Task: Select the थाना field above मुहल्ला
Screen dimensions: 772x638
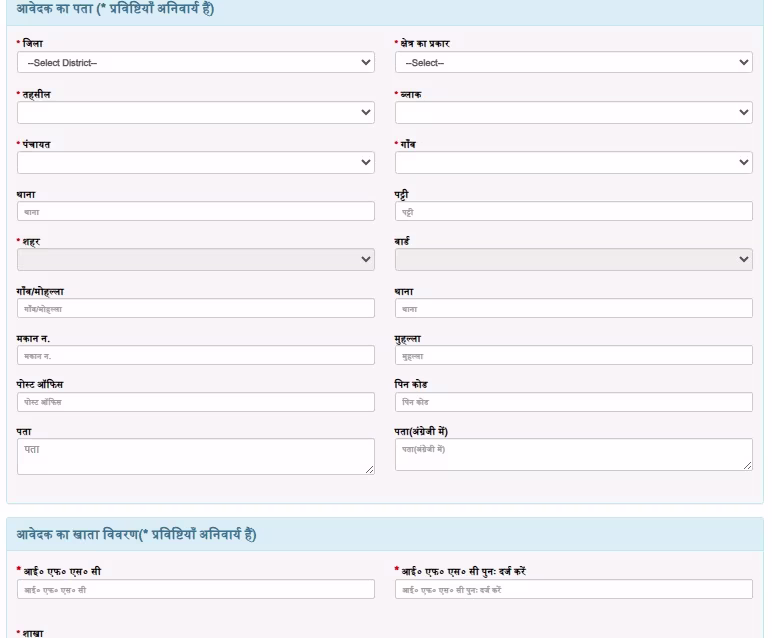Action: 573,309
